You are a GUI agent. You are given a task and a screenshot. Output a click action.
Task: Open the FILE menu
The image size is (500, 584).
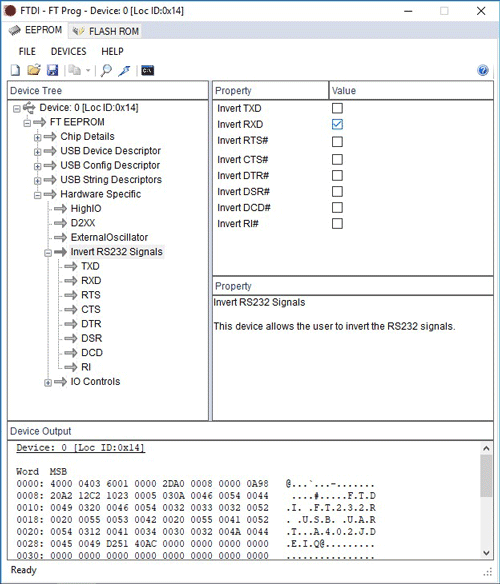coord(27,51)
